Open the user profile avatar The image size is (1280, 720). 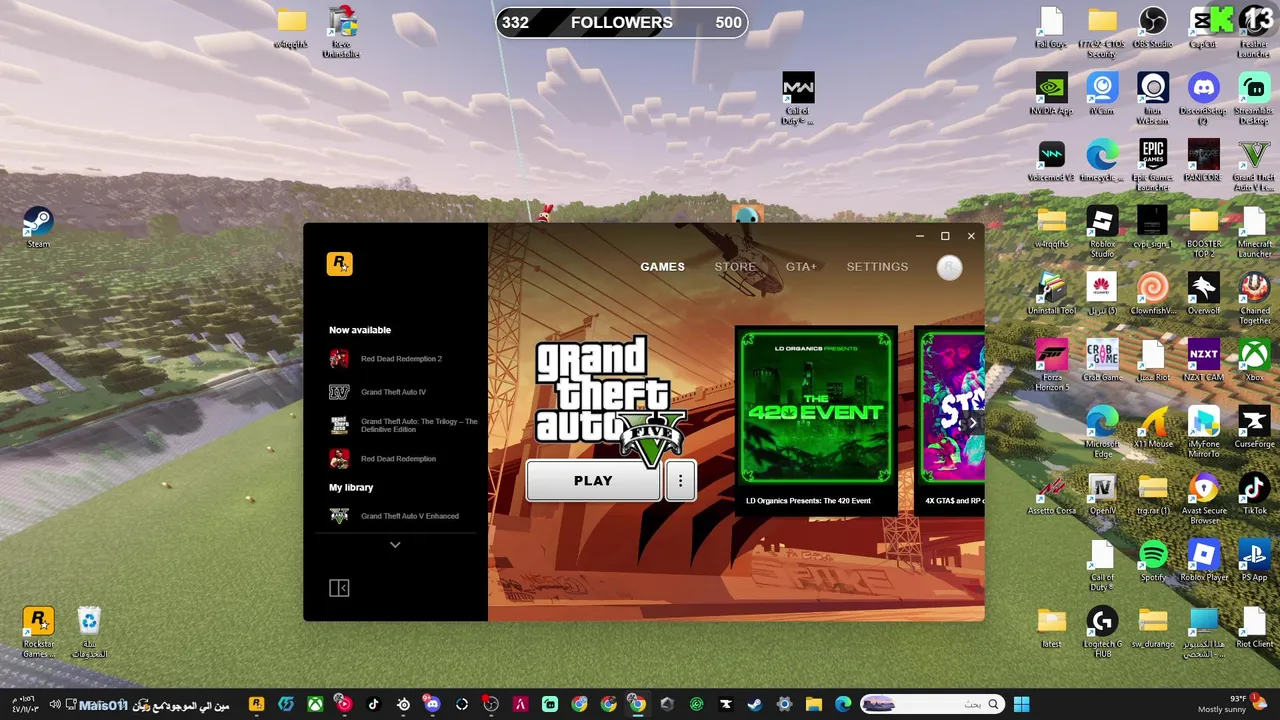pyautogui.click(x=949, y=267)
